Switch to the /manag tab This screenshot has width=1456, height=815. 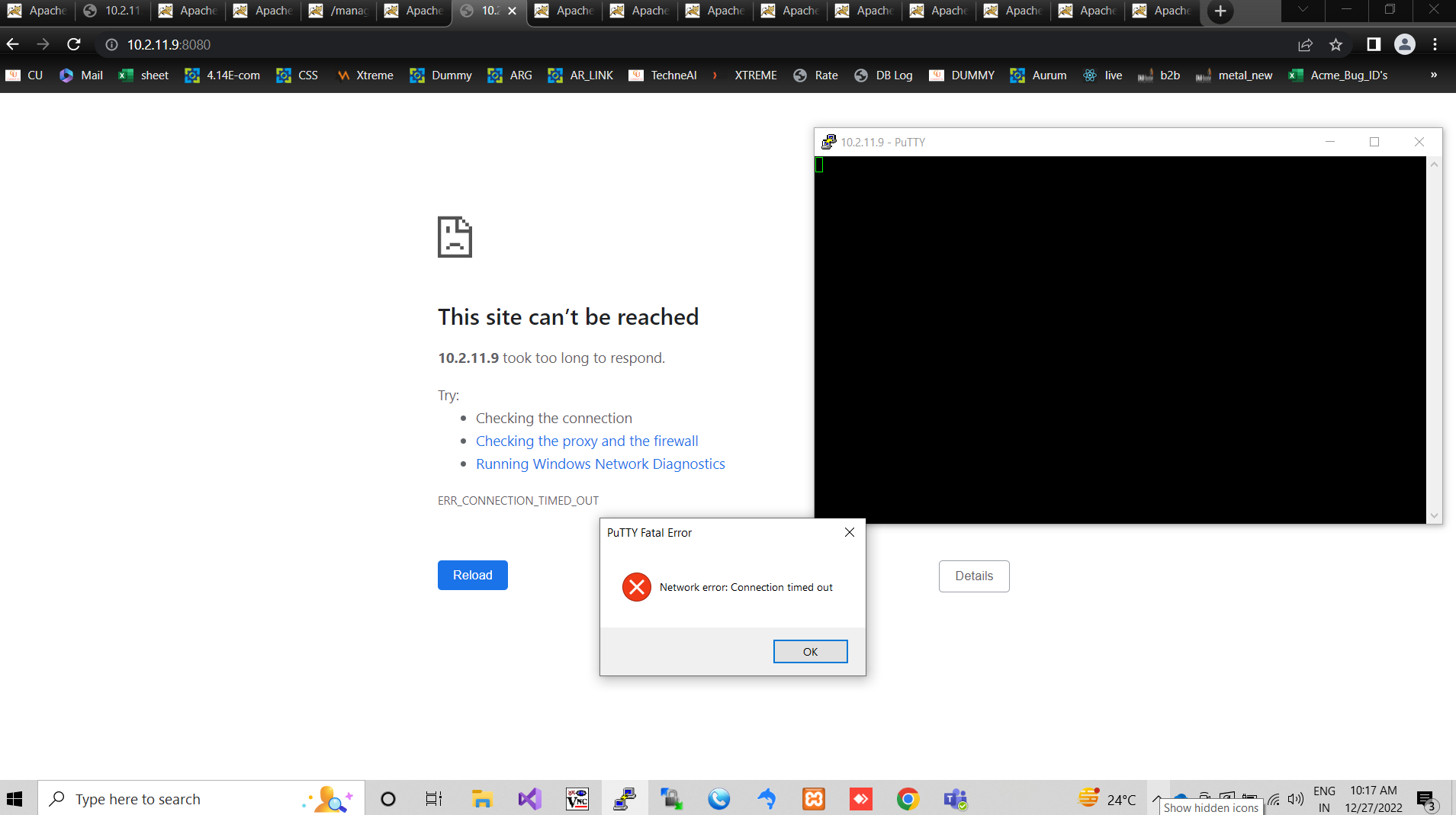click(x=339, y=11)
